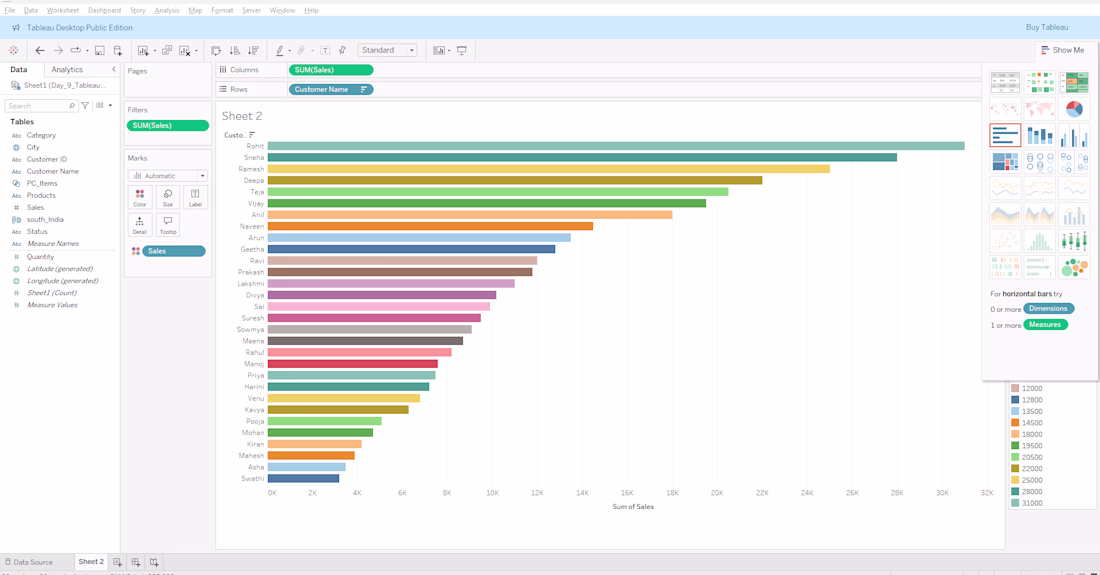Viewport: 1100px width, 575px height.
Task: Click the Duplicate sheet toolbar icon
Action: coord(167,50)
